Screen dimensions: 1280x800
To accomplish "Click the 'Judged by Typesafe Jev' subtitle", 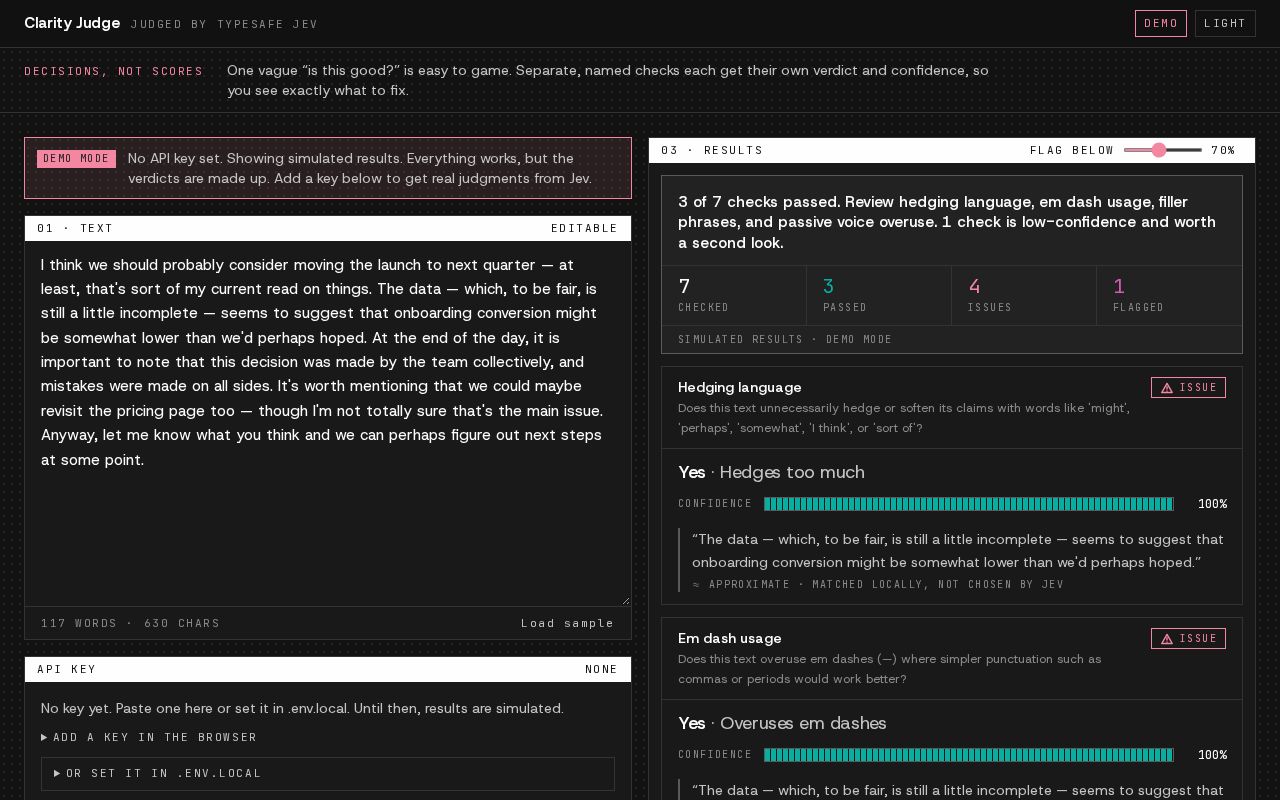I will coord(224,24).
